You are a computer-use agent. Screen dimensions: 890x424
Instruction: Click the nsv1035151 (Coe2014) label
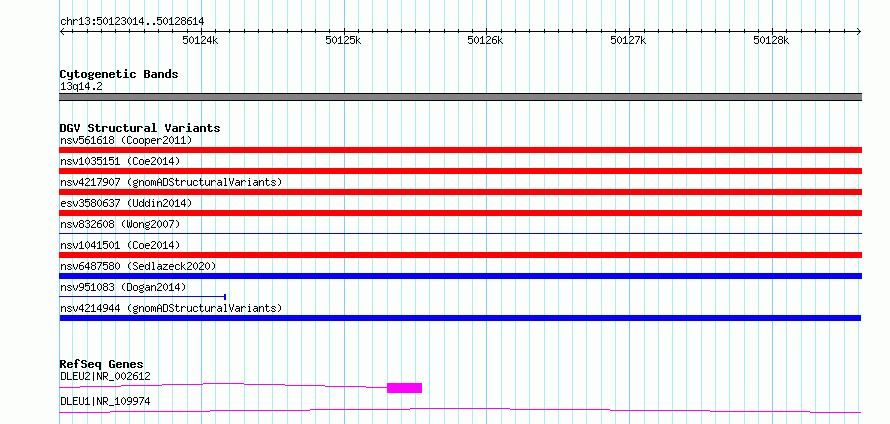coord(120,161)
